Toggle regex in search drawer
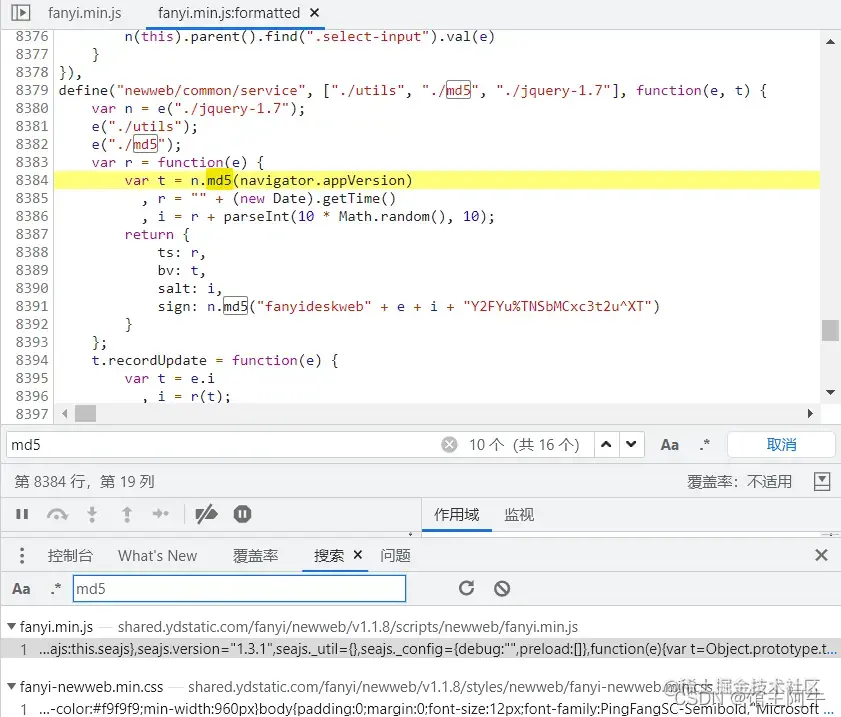This screenshot has height=717, width=841. click(x=56, y=588)
